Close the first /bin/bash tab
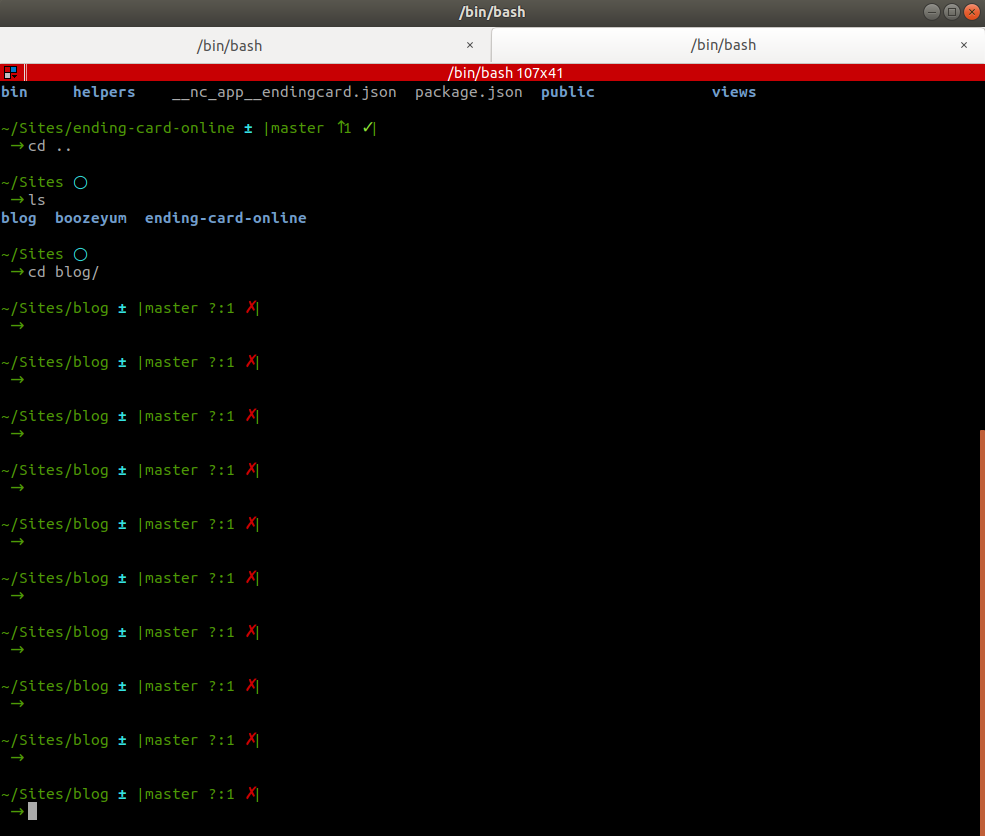This screenshot has height=836, width=985. (470, 45)
